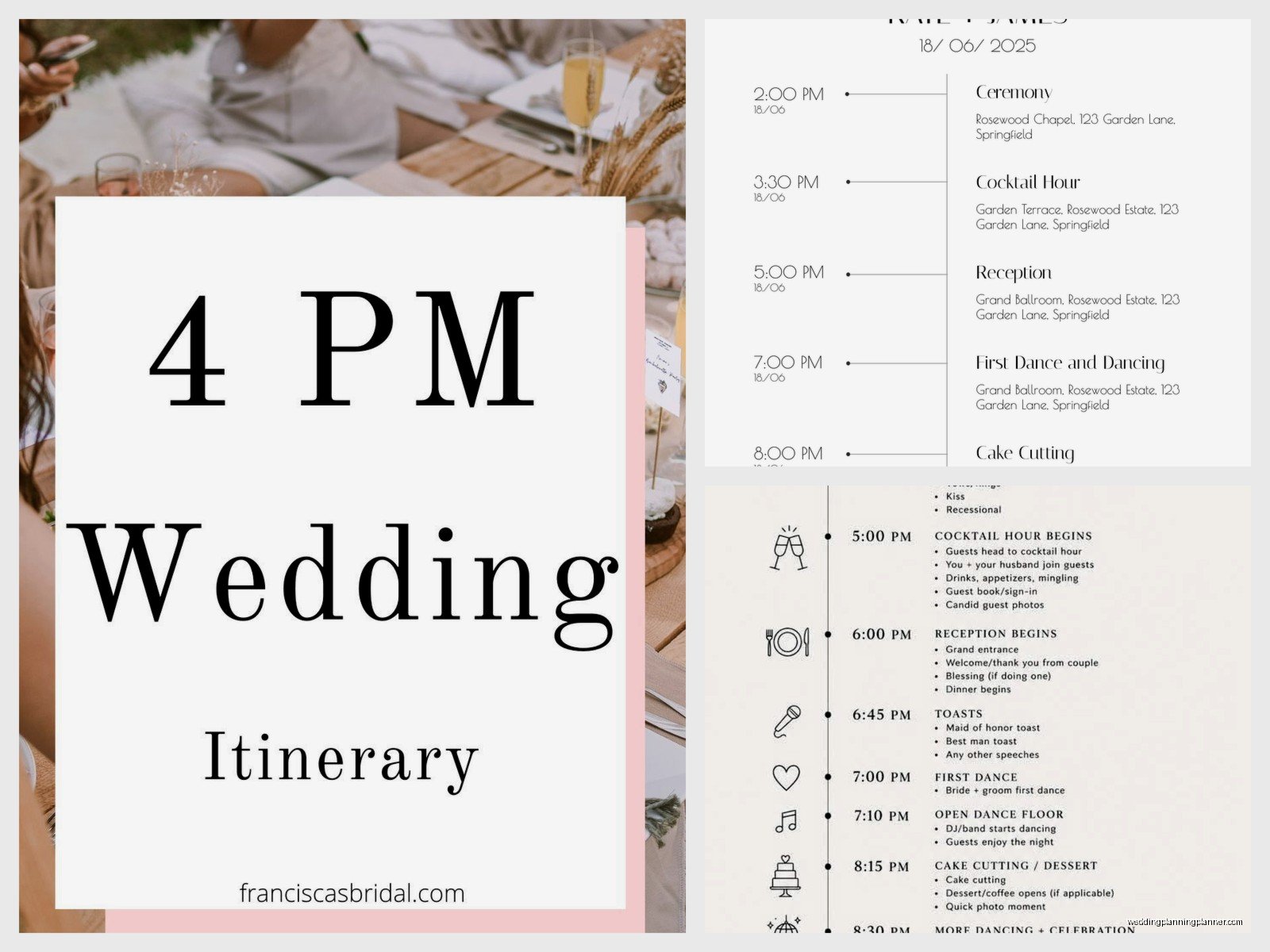This screenshot has height=952, width=1270.
Task: Click the heart icon beside First Dance
Action: tap(787, 777)
